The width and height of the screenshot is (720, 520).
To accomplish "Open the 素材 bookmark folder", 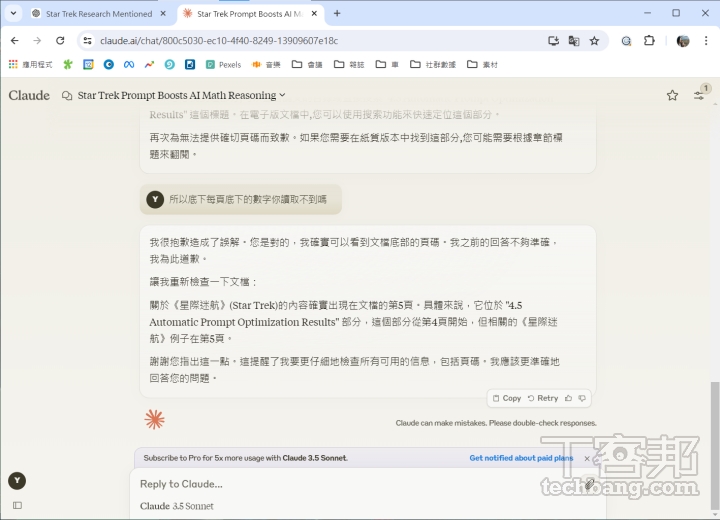I will point(482,64).
